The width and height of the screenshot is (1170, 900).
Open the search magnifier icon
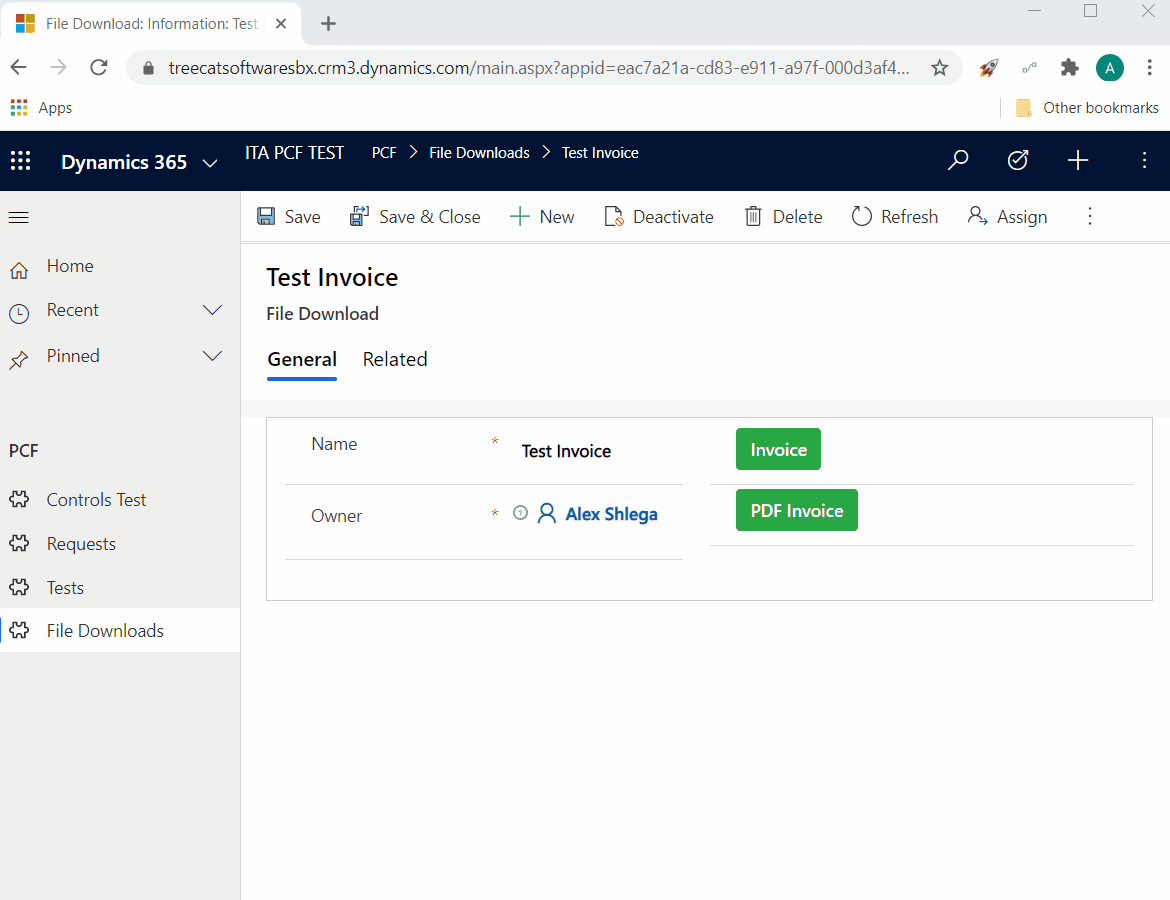[958, 160]
